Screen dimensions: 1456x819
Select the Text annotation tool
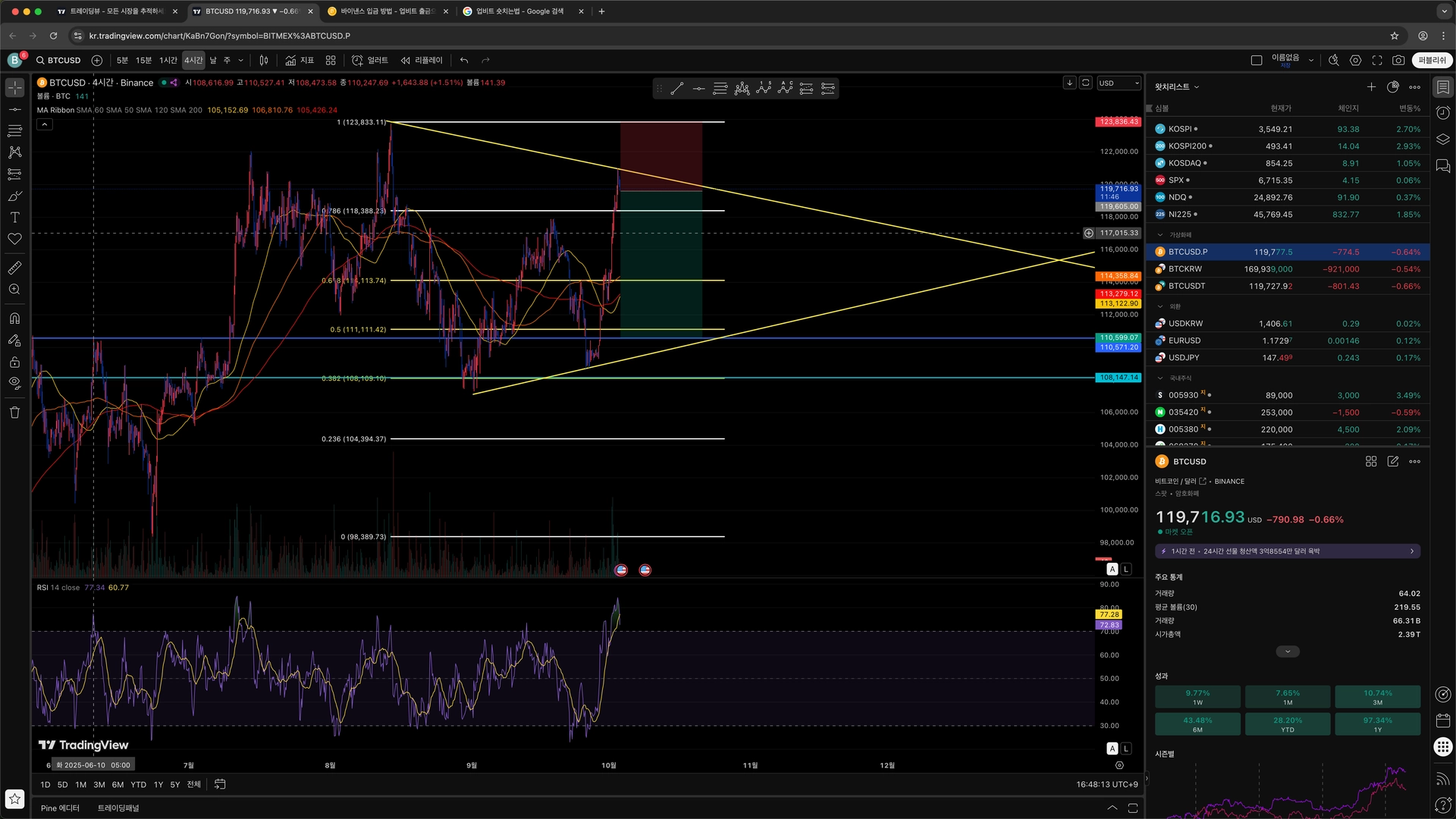coord(14,218)
